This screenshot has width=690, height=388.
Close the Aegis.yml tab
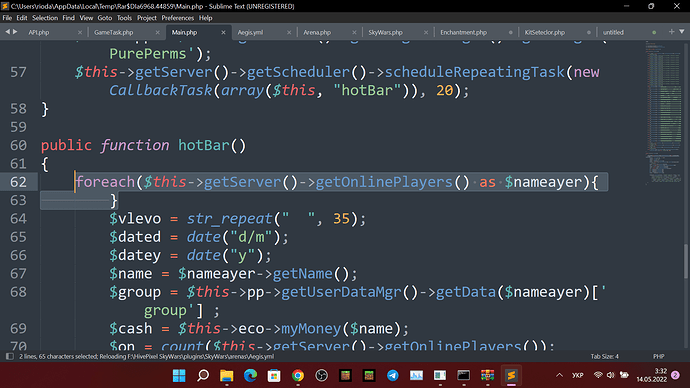tap(289, 32)
